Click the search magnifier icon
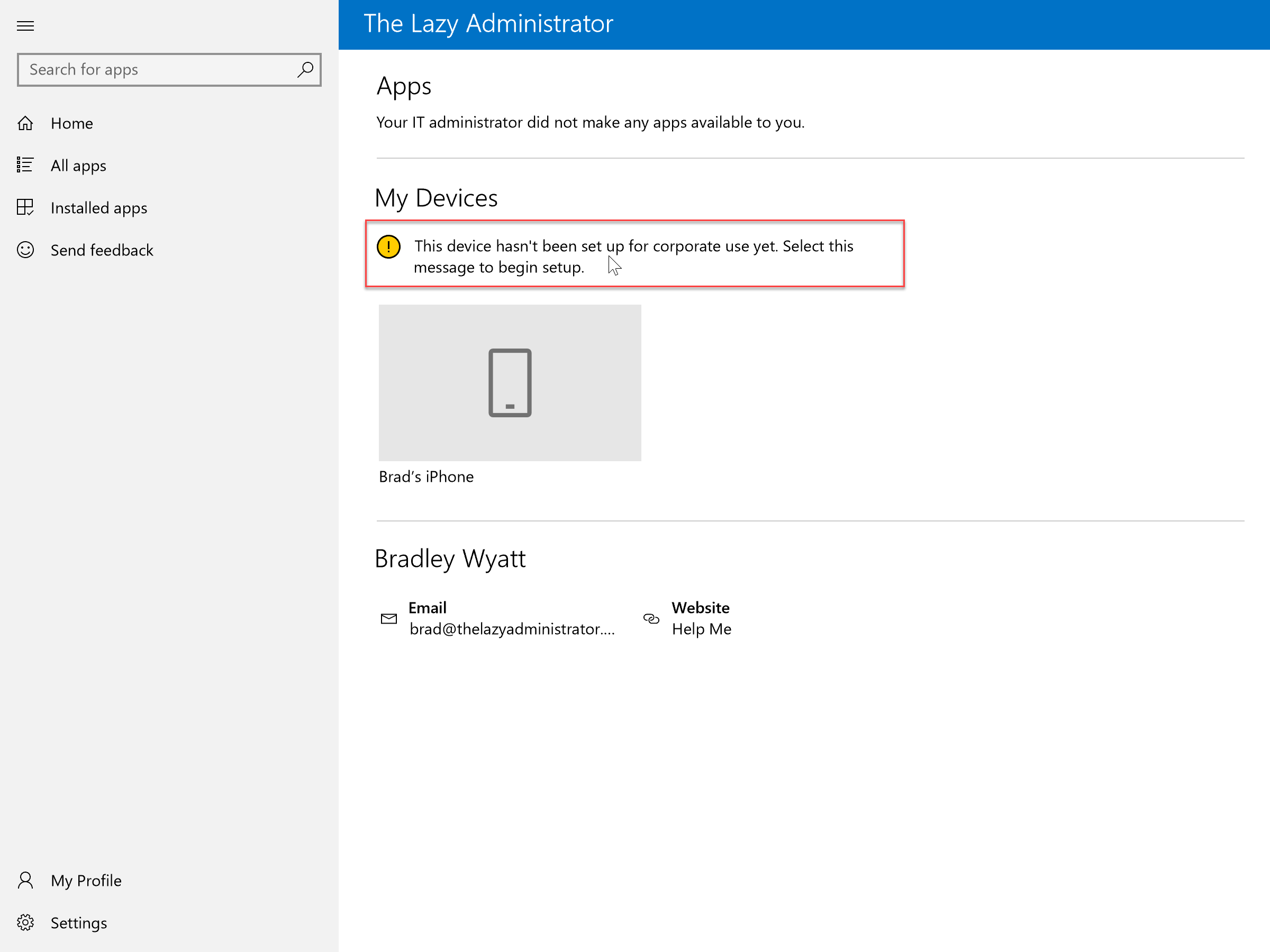 (x=305, y=69)
